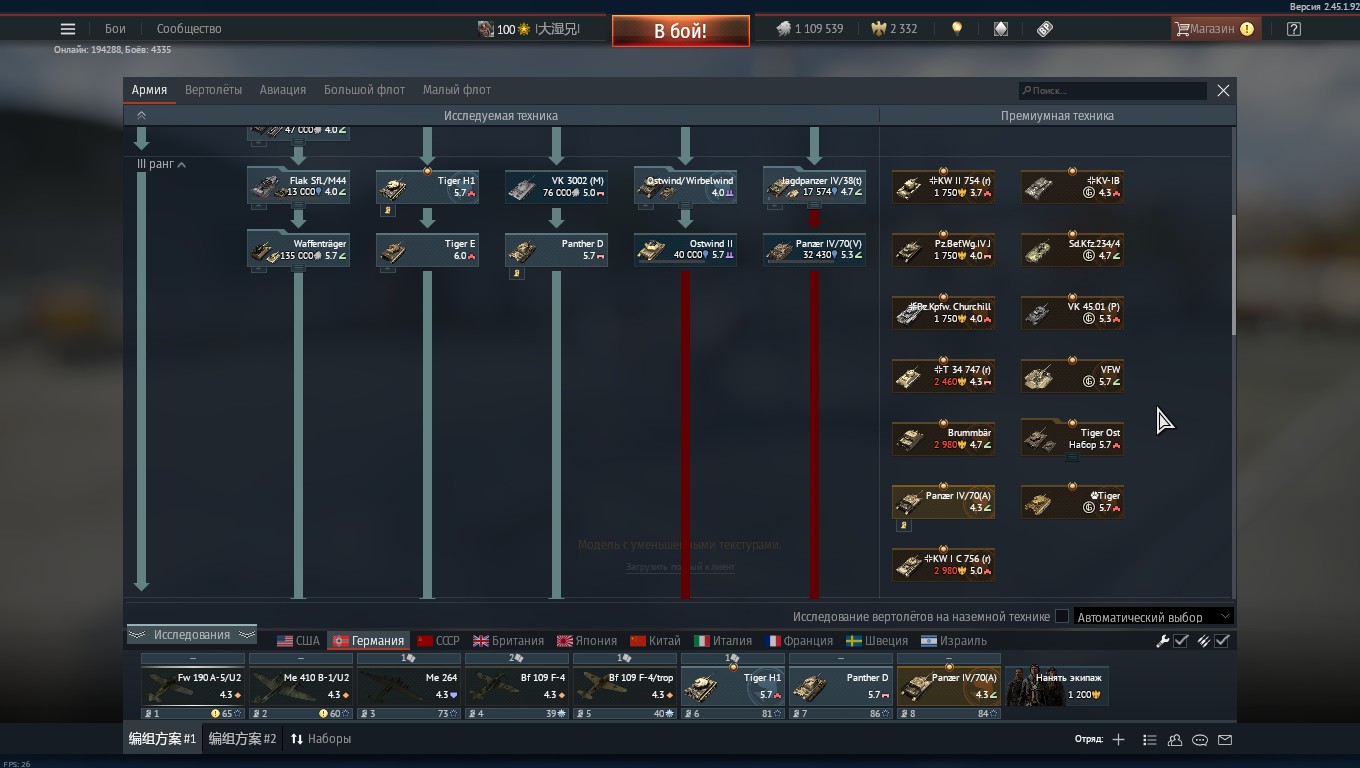Switch to the Малый флот tab
1360x768 pixels.
click(x=457, y=90)
